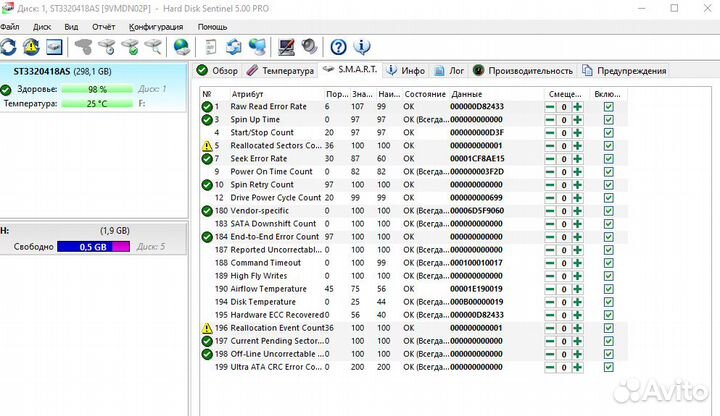Screen dimensions: 720x416
Task: Click the green health bar showing 98 %
Action: (x=97, y=89)
